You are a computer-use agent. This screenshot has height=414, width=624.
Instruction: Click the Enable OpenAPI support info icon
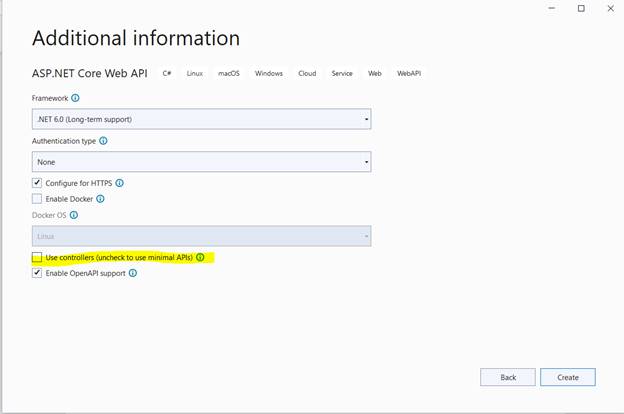coord(133,273)
